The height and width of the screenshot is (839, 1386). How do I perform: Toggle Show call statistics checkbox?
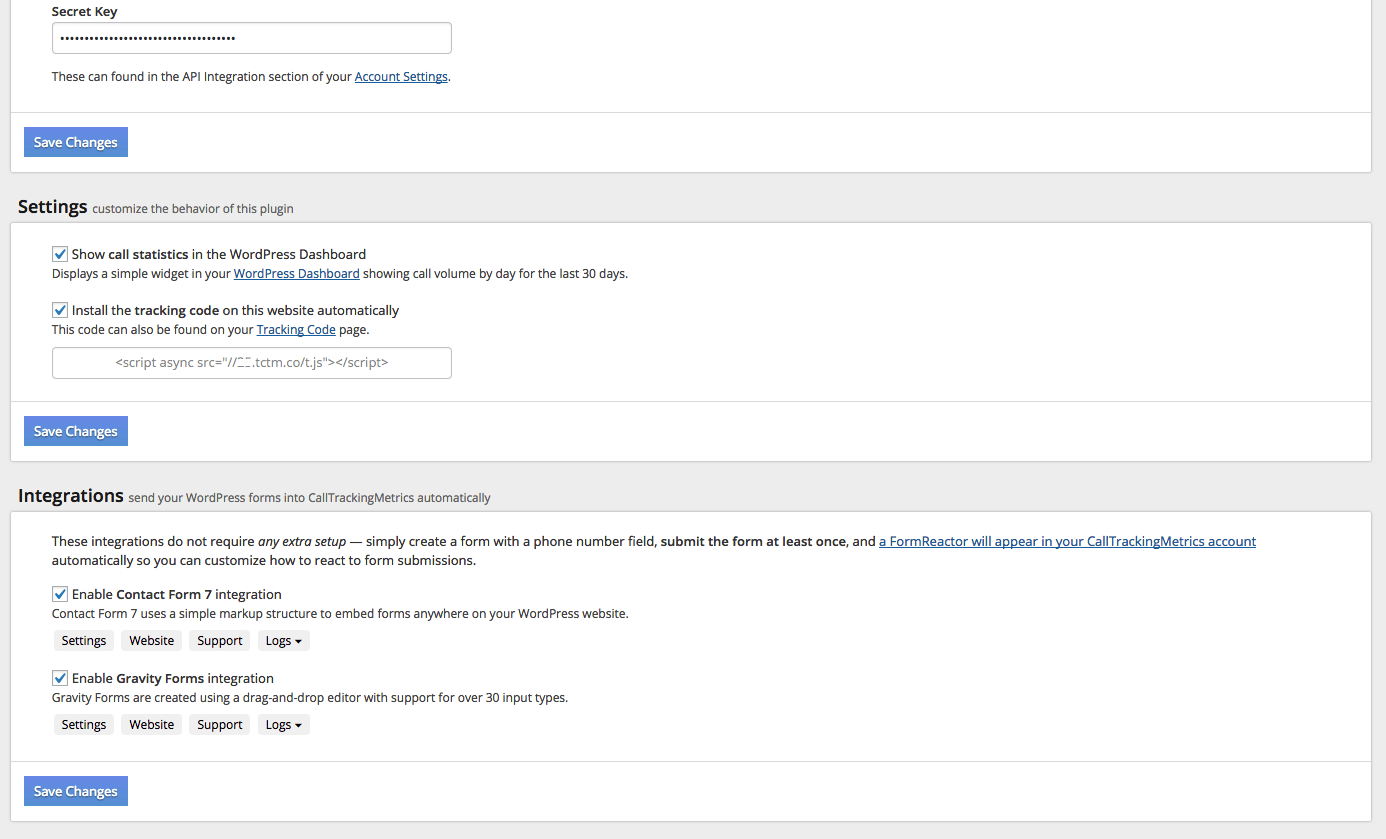click(x=60, y=254)
